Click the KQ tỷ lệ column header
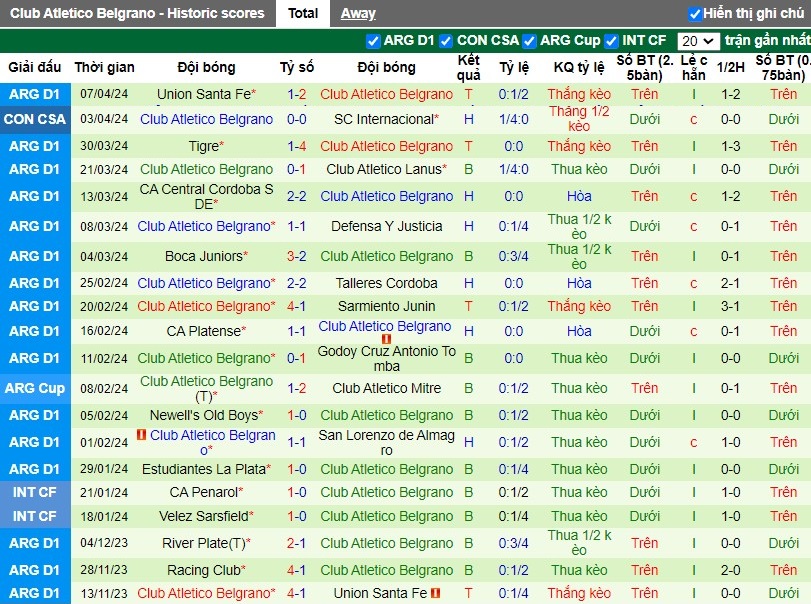 coord(579,67)
